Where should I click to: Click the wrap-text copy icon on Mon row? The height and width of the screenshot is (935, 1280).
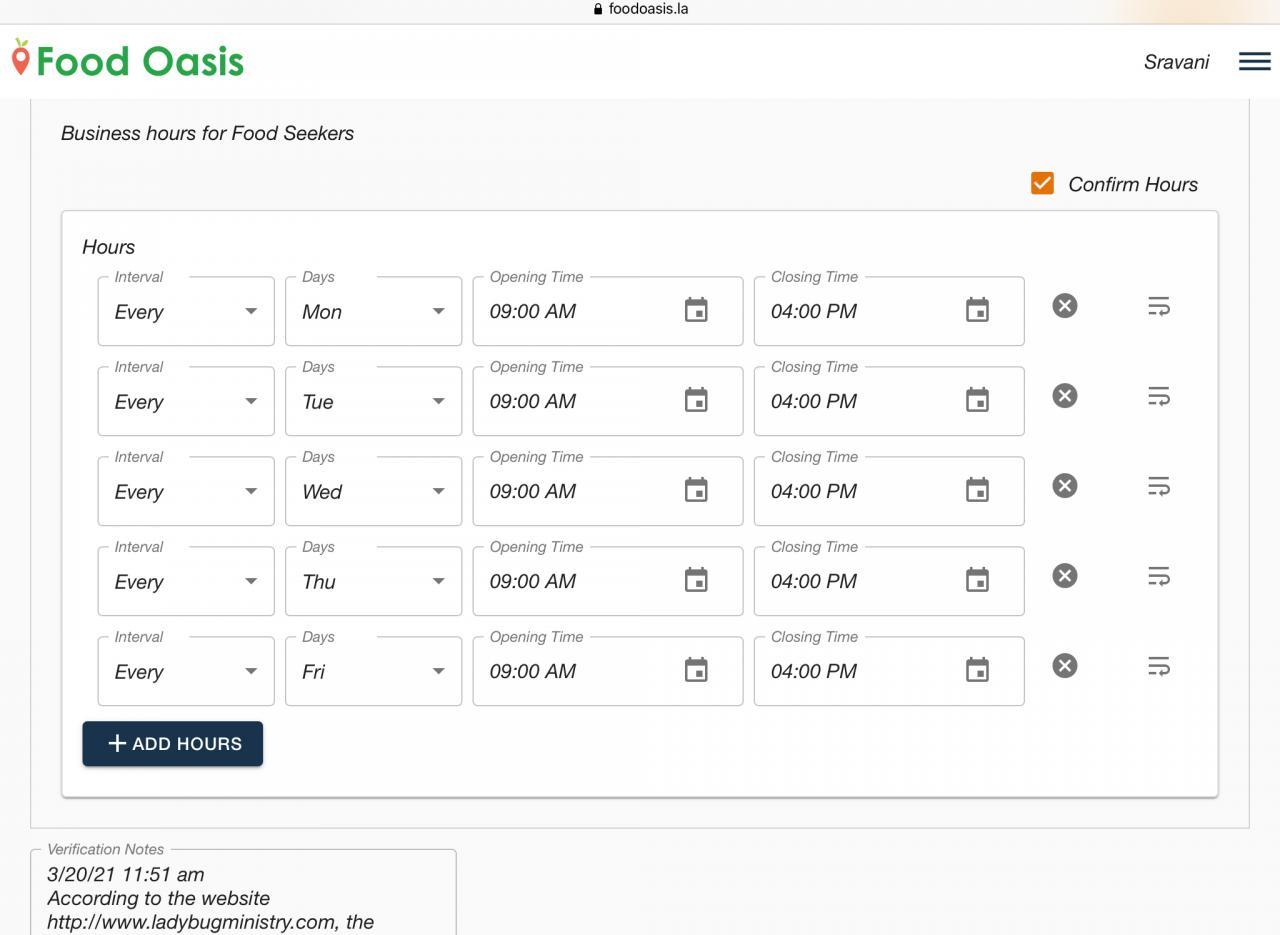click(1158, 306)
